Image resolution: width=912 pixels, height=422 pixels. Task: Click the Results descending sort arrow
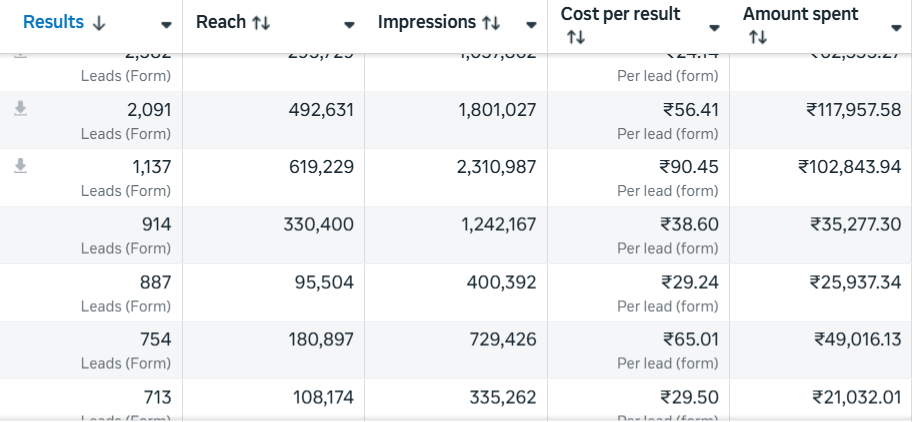98,23
